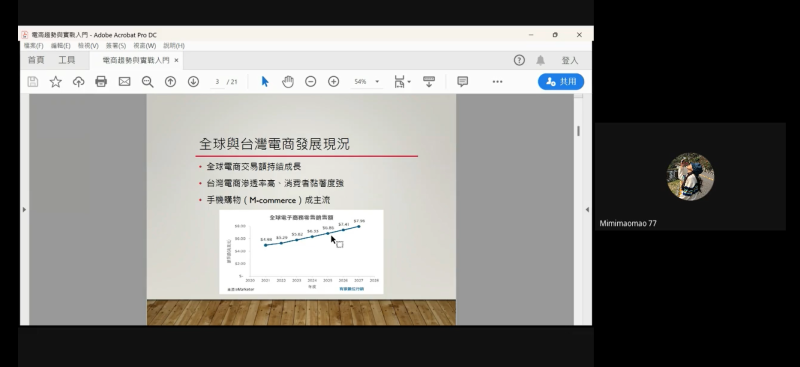Screen dimensions: 800x367
Task: Add a comment with the speech bubble icon
Action: coord(463,82)
